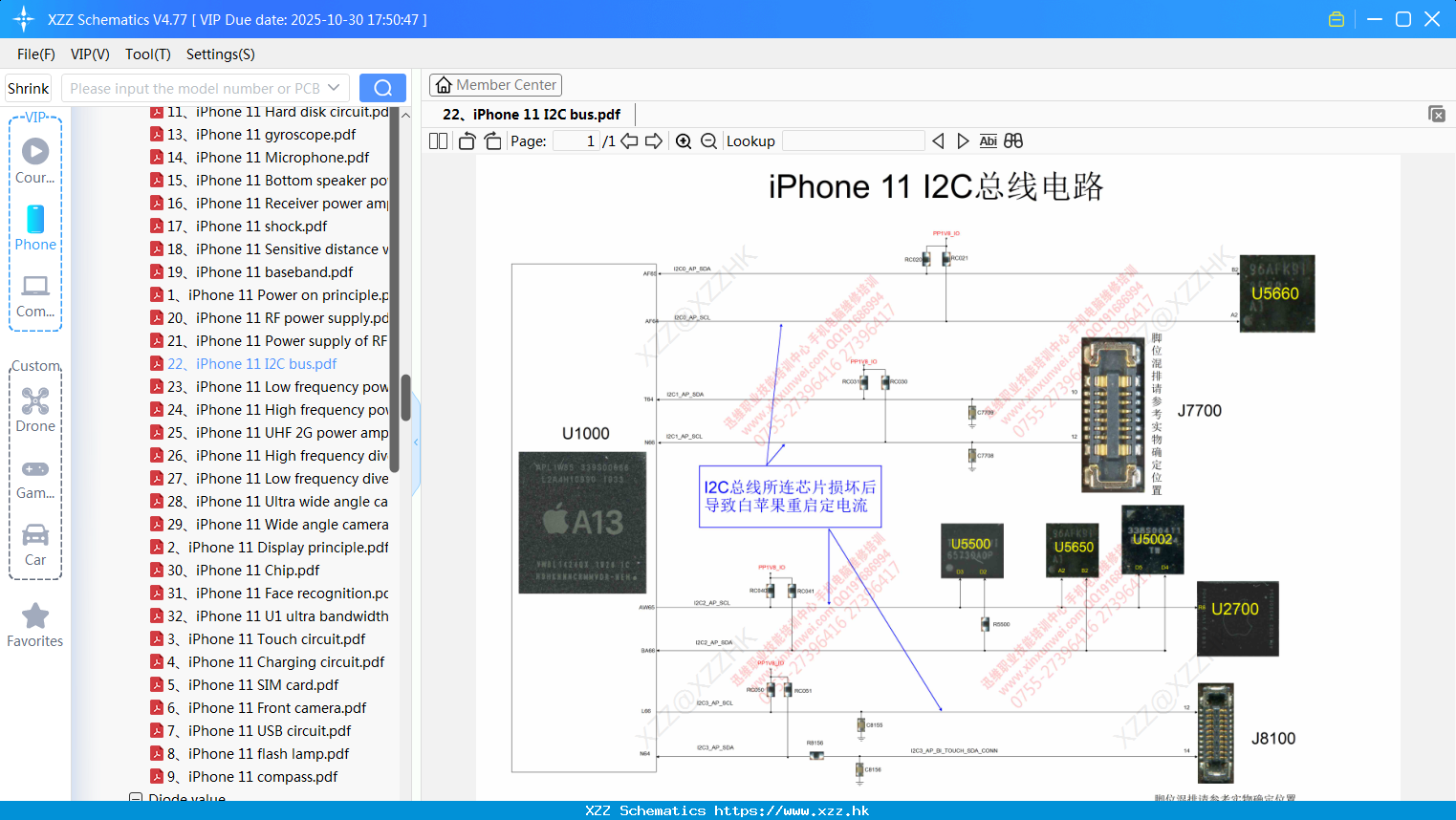
Task: Click the Shrink button
Action: tap(29, 88)
